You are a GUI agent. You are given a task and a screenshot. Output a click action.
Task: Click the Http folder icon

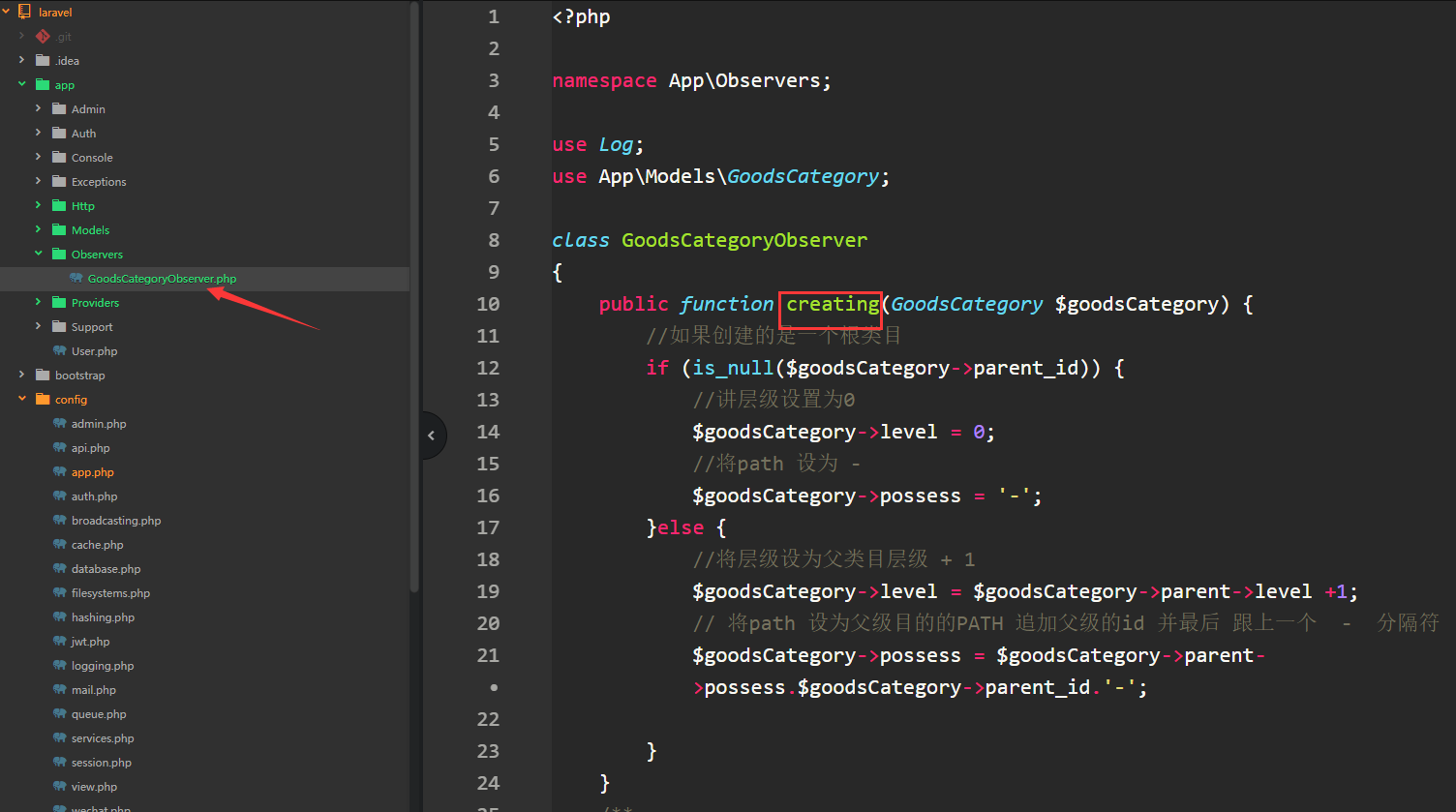click(59, 206)
